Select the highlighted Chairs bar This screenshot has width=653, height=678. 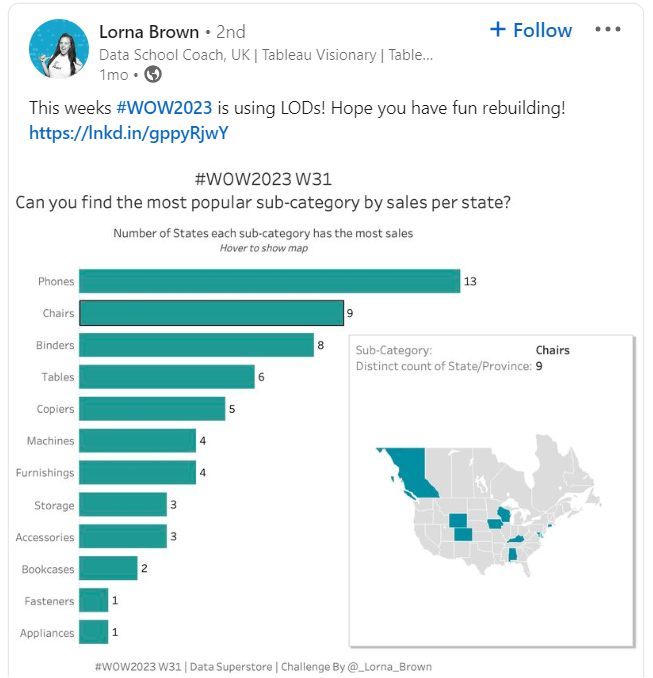pos(211,314)
